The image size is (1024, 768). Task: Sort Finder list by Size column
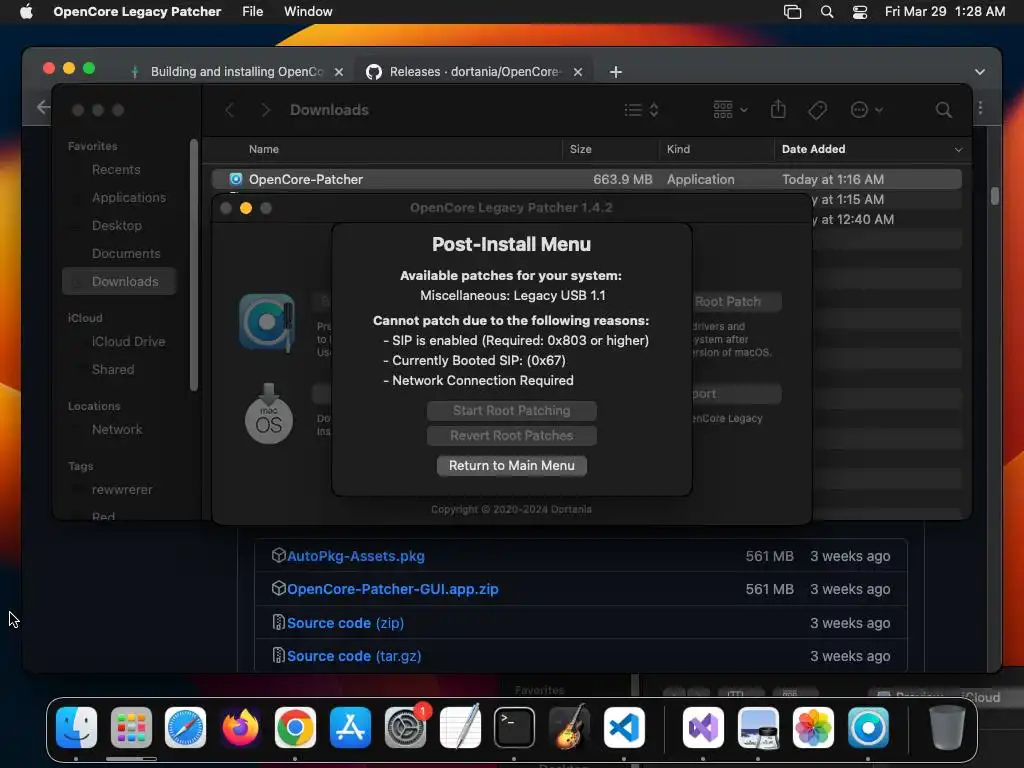[x=581, y=149]
